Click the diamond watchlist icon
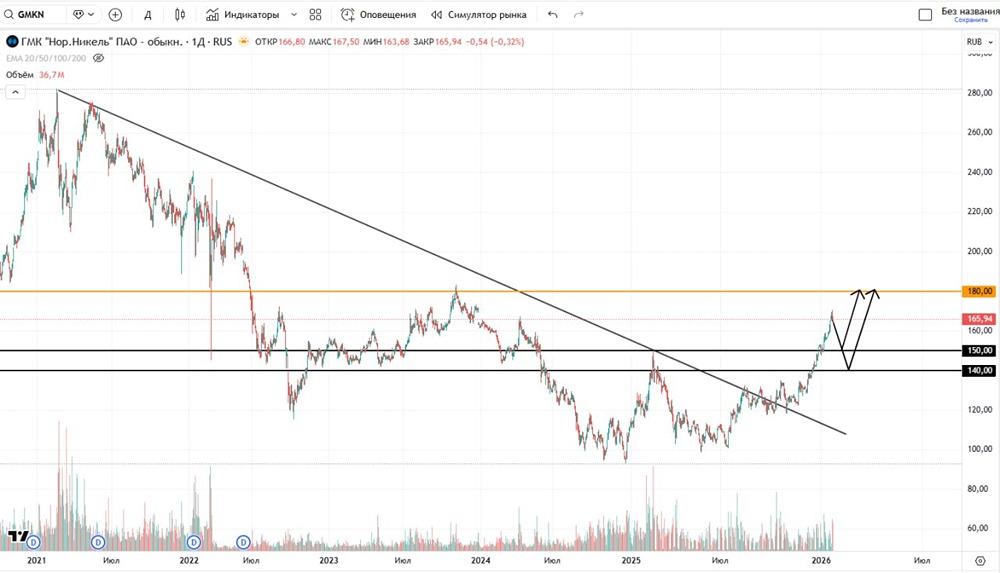 [x=78, y=14]
